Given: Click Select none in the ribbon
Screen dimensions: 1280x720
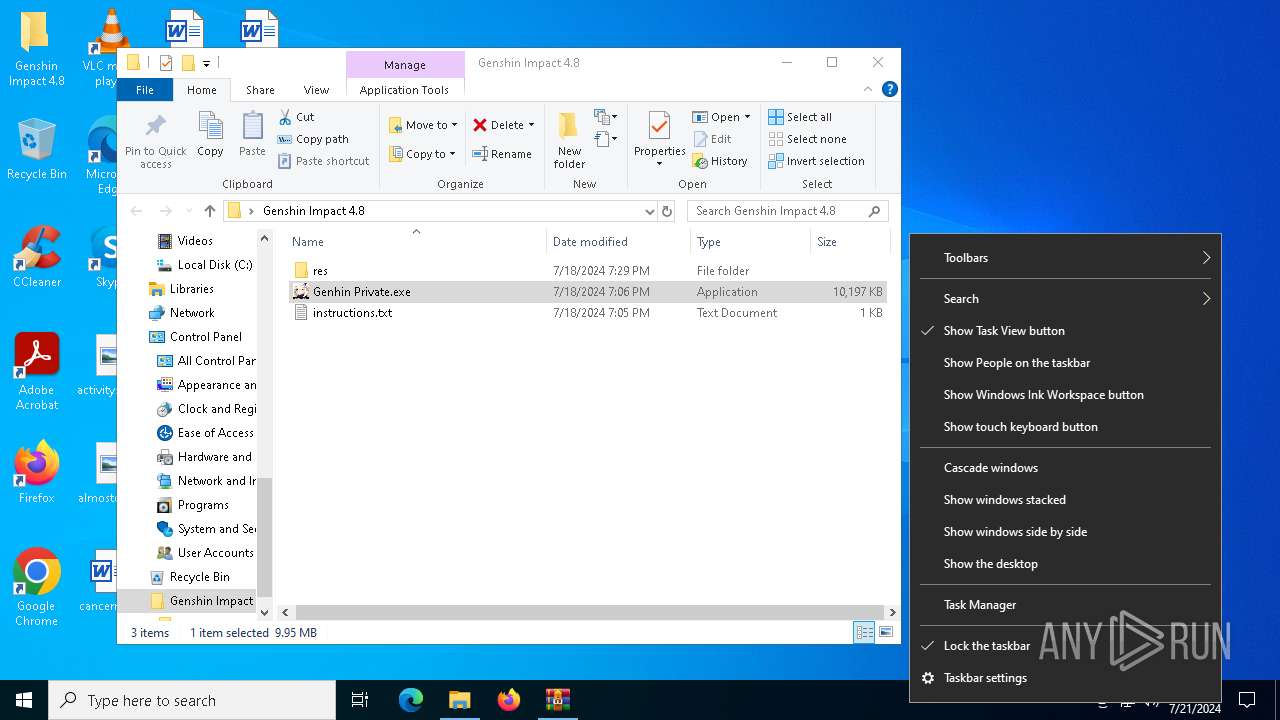Looking at the screenshot, I should pos(807,139).
